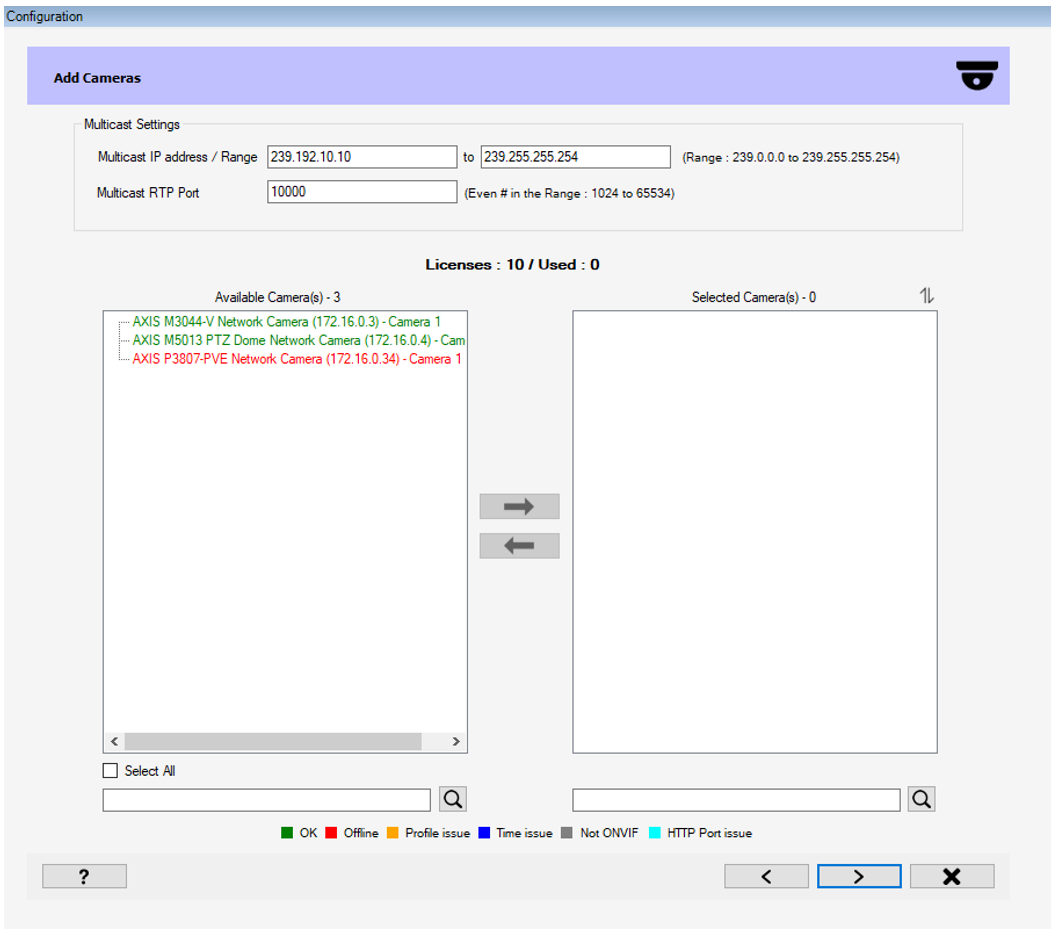Proceed to next step with forward chevron
Screen dimensions: 1051x931
(x=858, y=876)
